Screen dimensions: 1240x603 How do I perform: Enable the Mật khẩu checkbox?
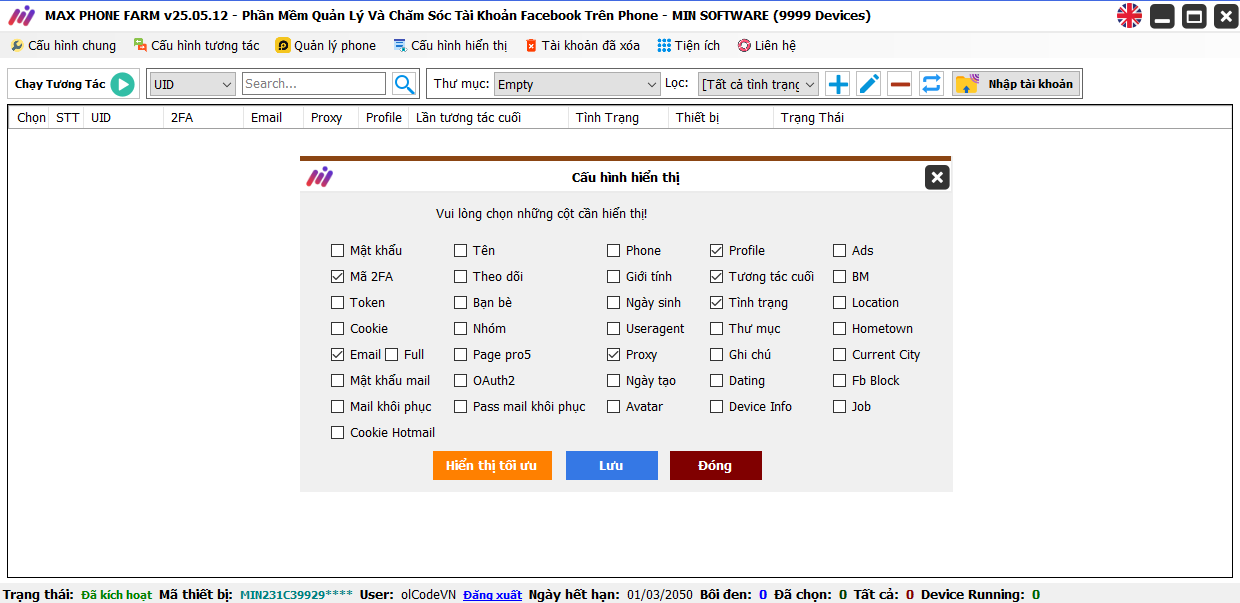337,251
